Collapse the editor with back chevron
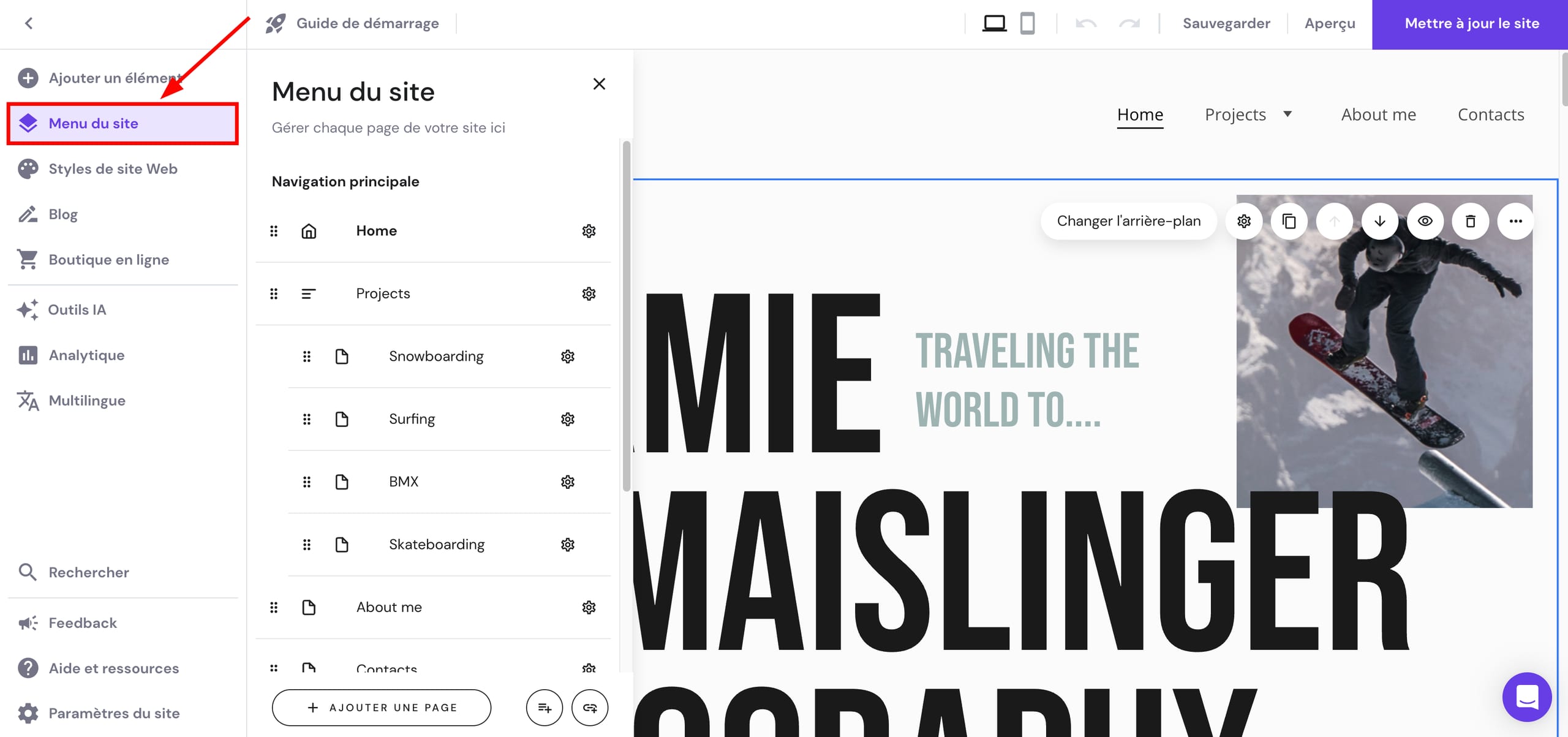Screen dimensions: 1568x737 point(28,23)
